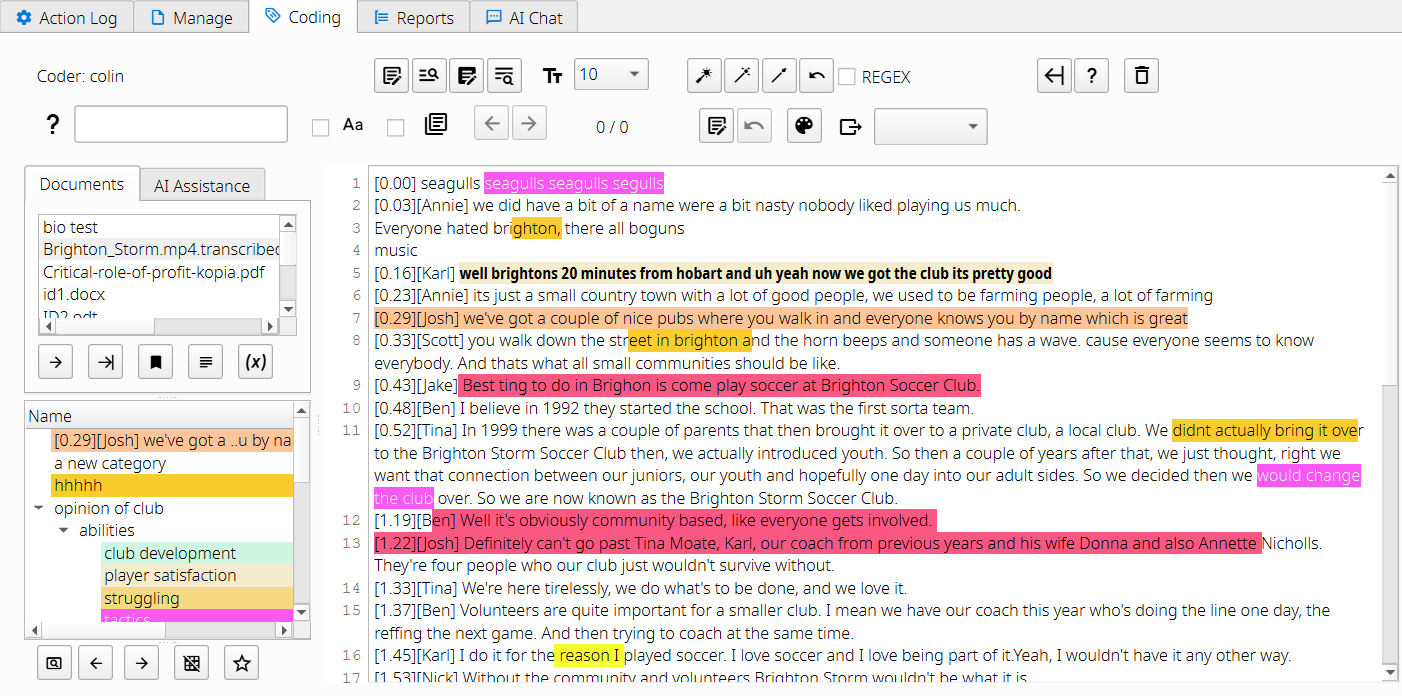This screenshot has width=1402, height=696.
Task: Click the memo icon left of the palette
Action: click(716, 126)
